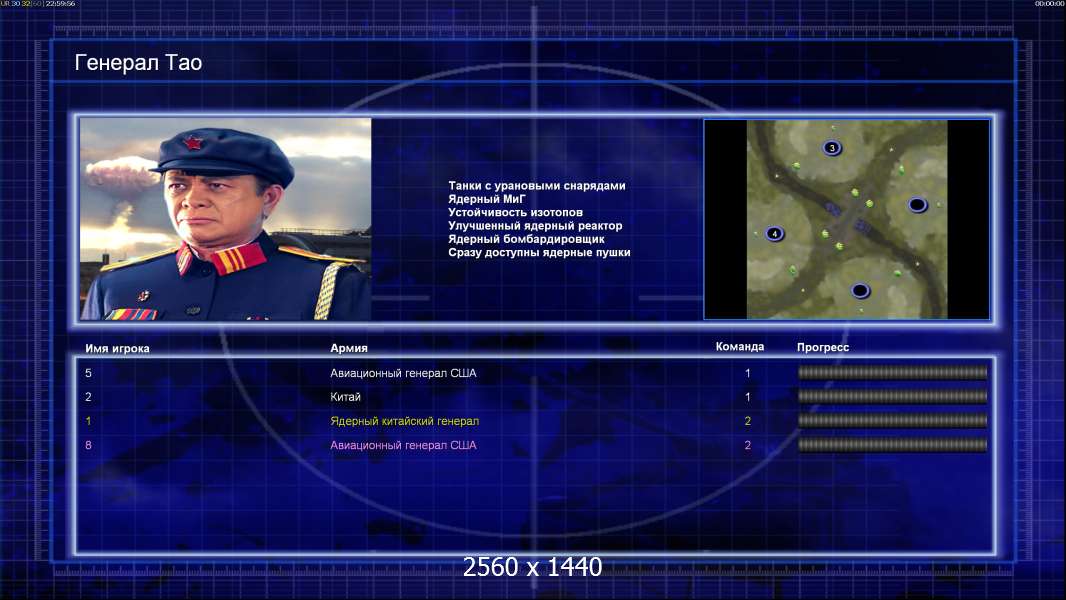This screenshot has width=1066, height=600.
Task: Click the 'Армия' column header
Action: [x=349, y=348]
